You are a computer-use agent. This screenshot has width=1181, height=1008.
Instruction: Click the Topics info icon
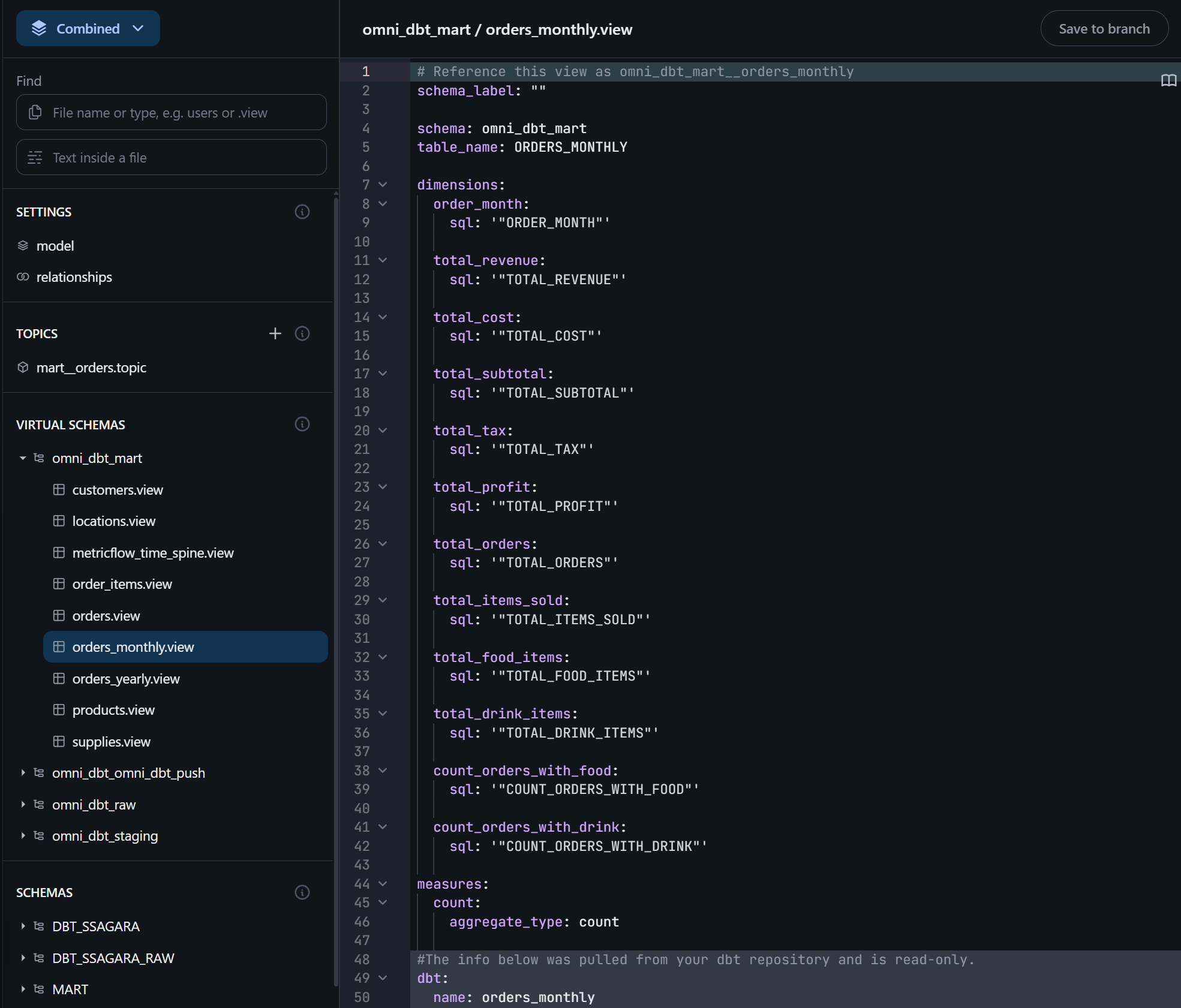coord(302,333)
